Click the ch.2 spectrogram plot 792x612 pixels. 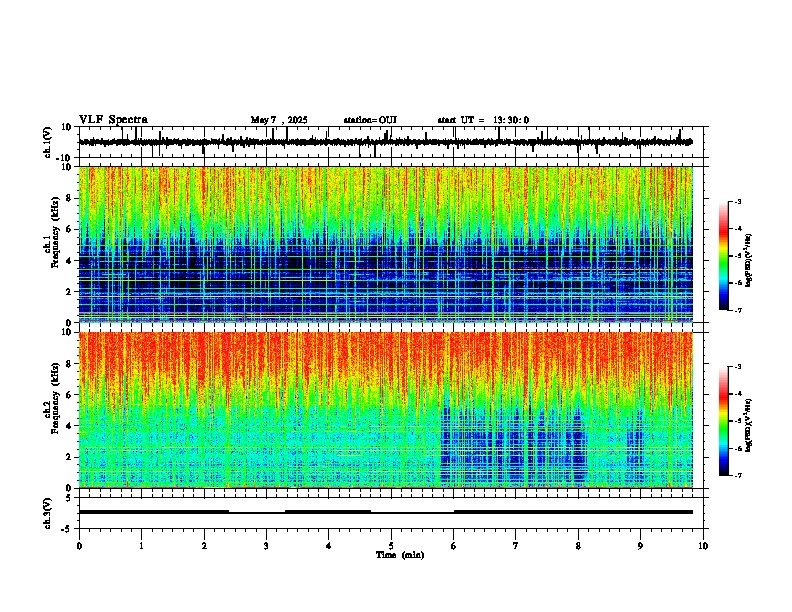386,410
